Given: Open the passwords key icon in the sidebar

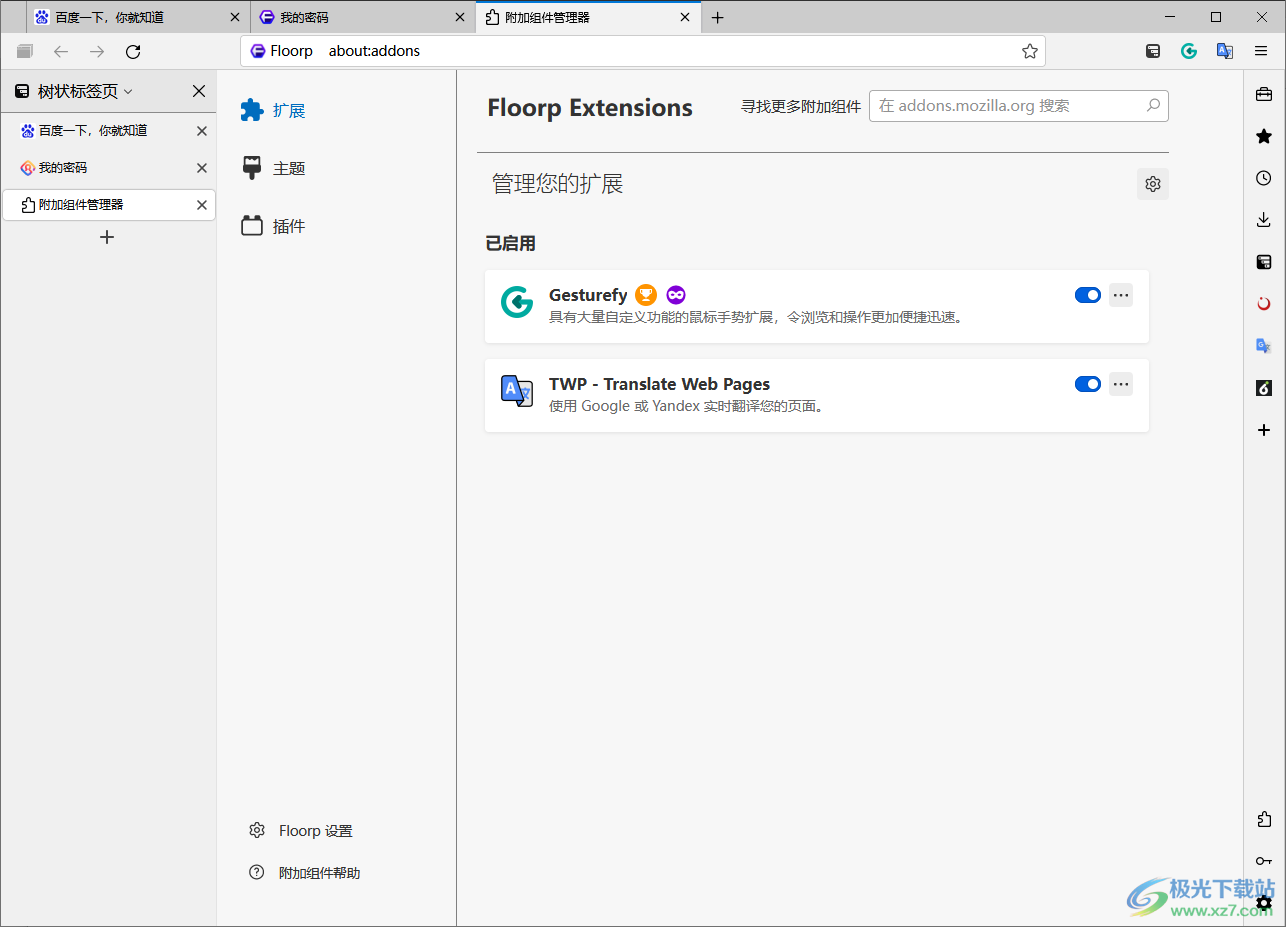Looking at the screenshot, I should [1262, 860].
